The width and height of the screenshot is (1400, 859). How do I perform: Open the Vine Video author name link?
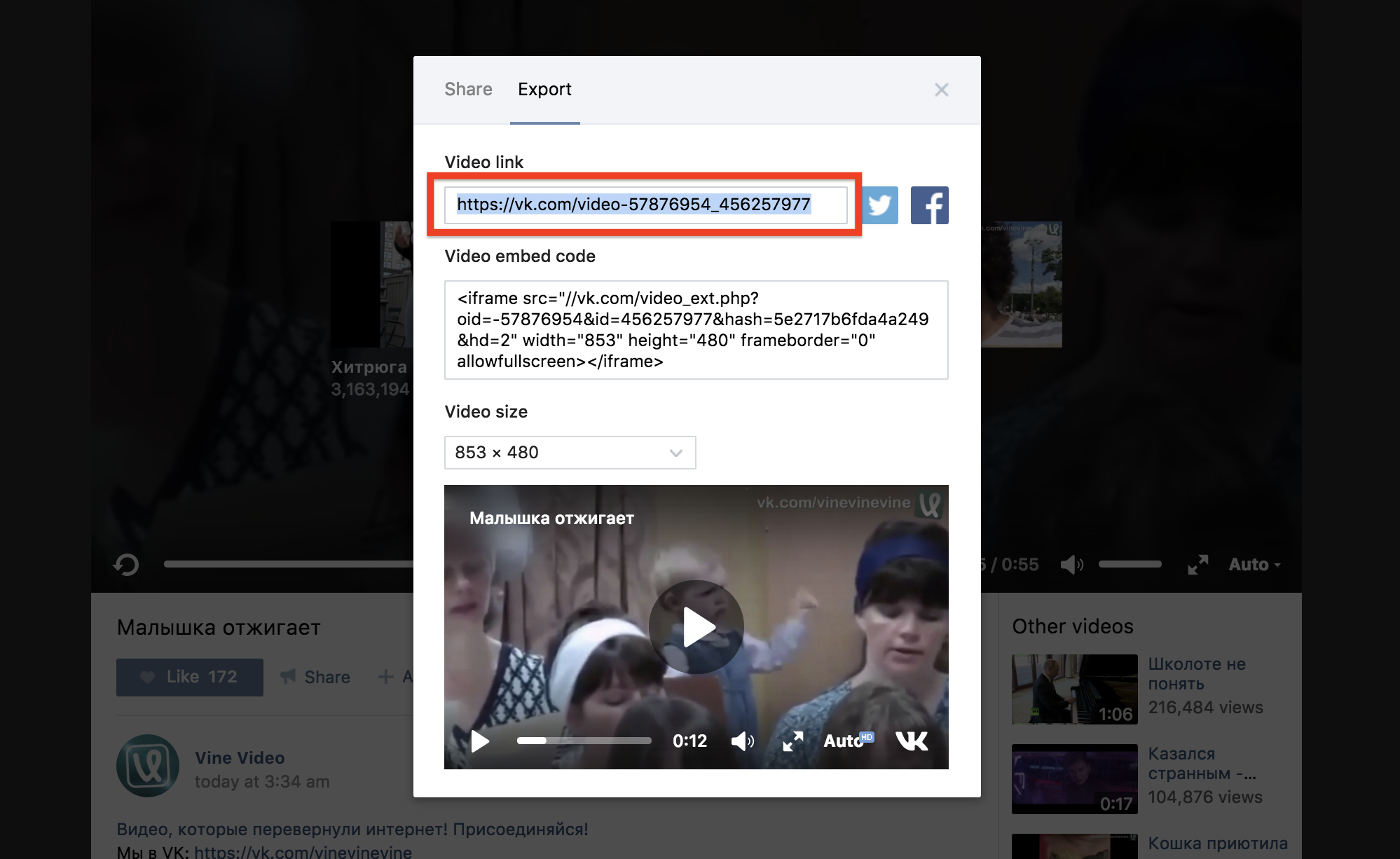tap(240, 758)
